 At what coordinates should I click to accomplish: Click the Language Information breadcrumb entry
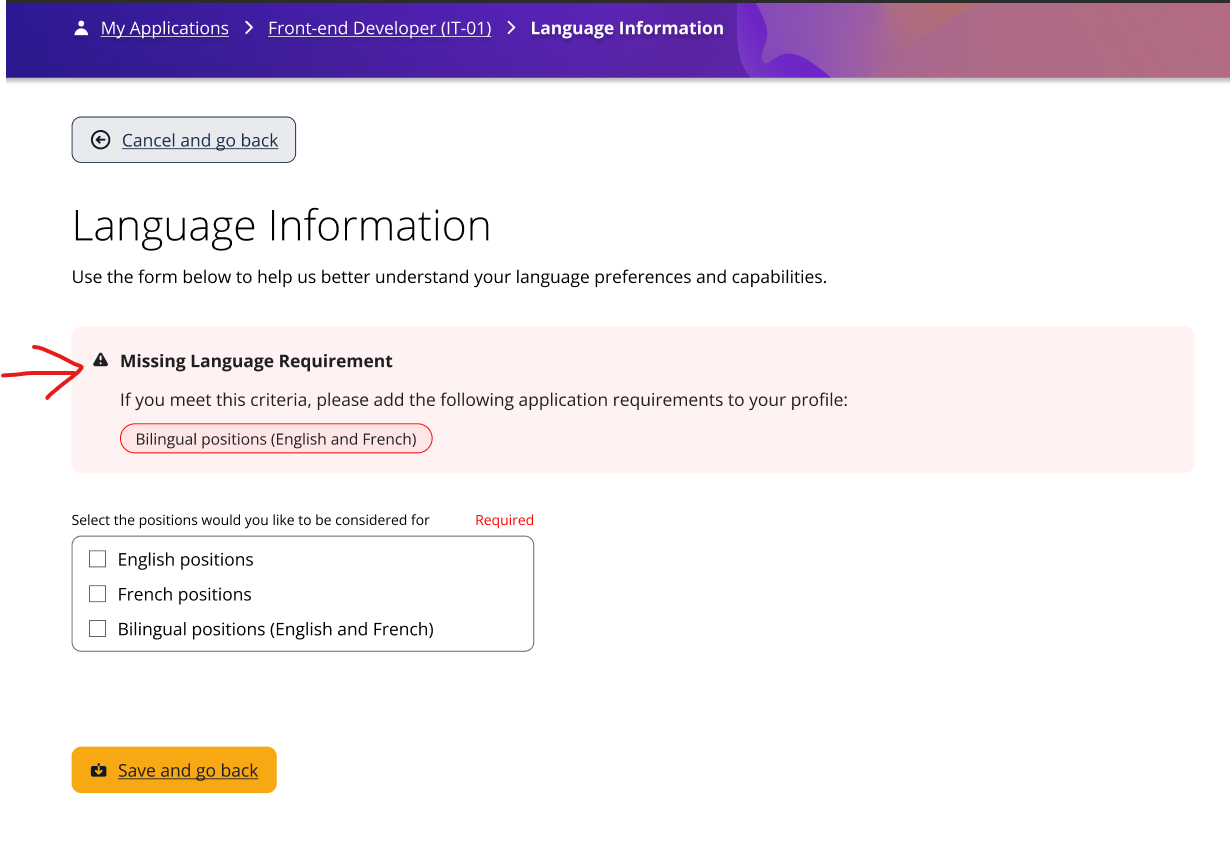627,27
